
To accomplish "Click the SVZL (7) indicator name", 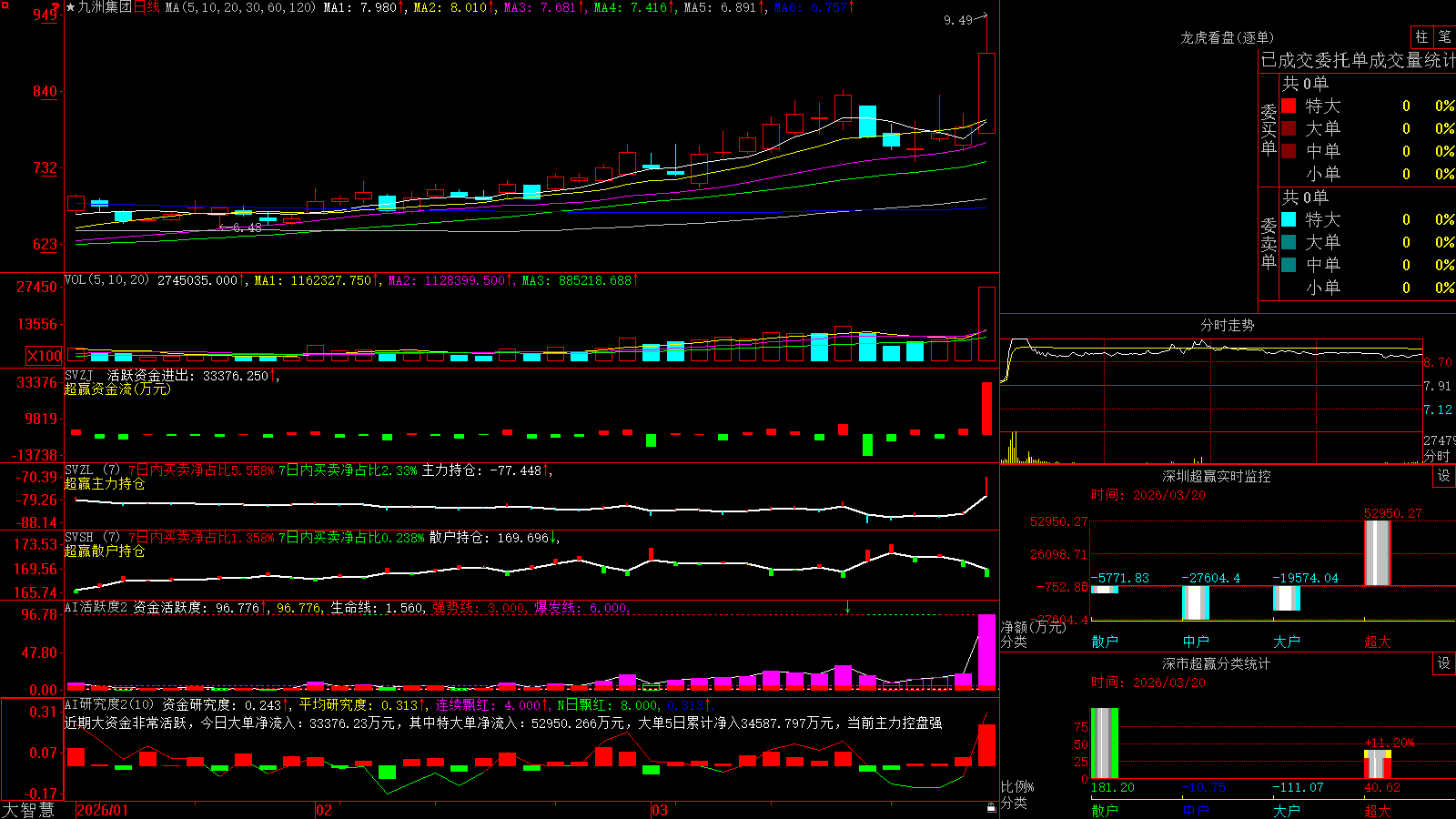I will pyautogui.click(x=92, y=470).
